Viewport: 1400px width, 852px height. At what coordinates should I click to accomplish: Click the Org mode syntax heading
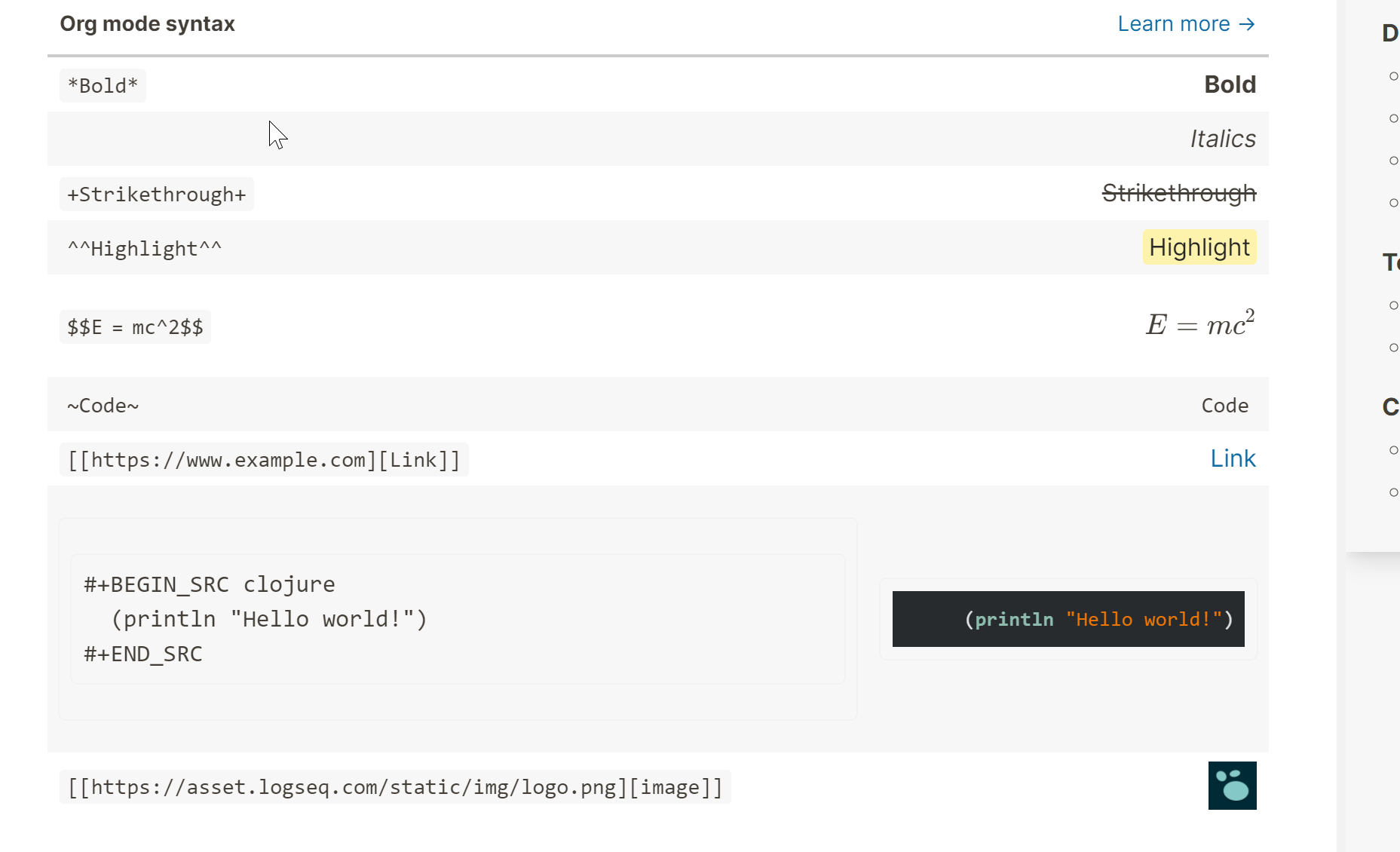pos(147,23)
